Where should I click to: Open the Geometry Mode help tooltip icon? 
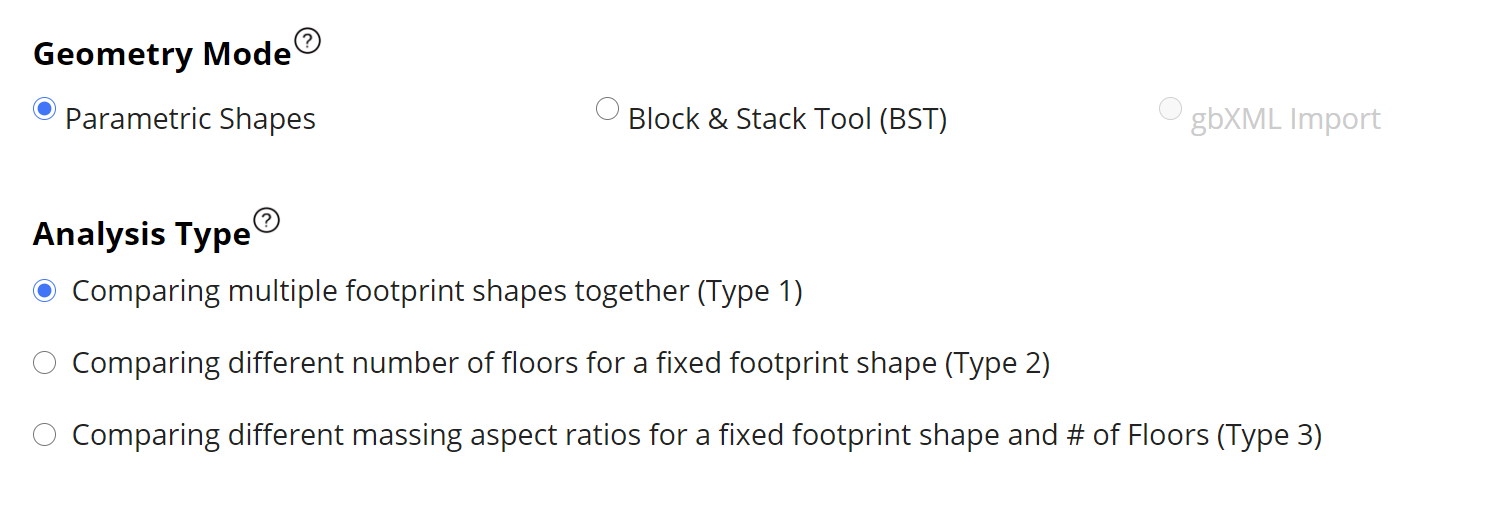pos(309,42)
